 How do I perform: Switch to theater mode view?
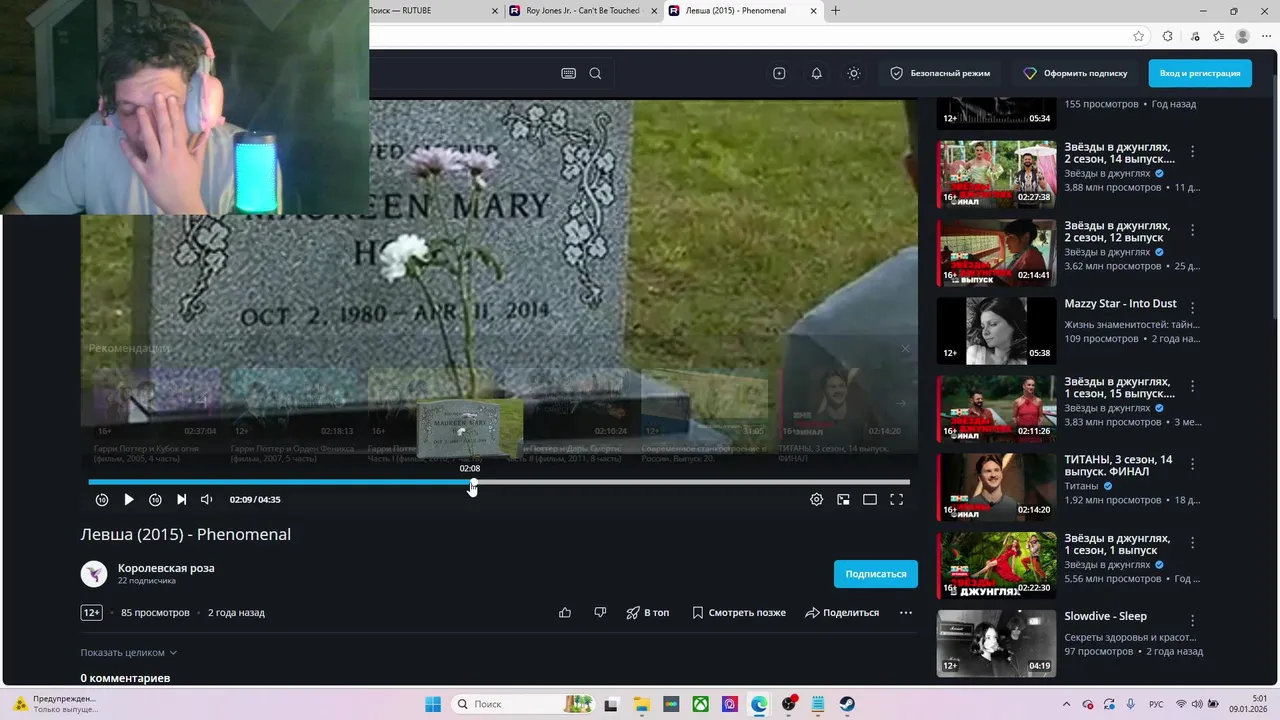coord(870,499)
